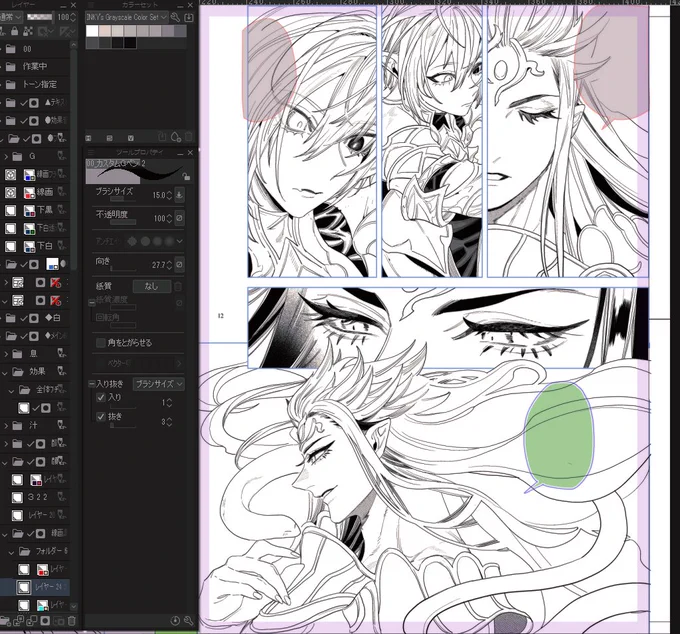Click the reset tool properties icon
The image size is (680, 634).
(x=175, y=621)
